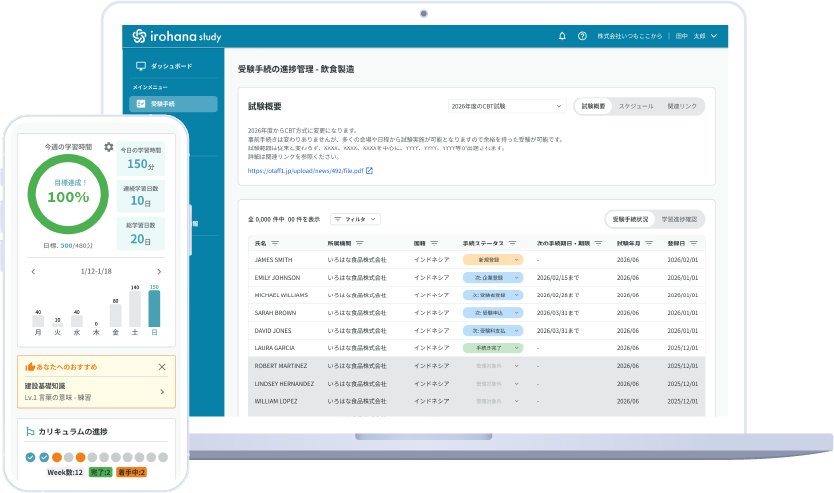
Task: Click the deadline 2026/02/15まで cell
Action: [x=558, y=278]
